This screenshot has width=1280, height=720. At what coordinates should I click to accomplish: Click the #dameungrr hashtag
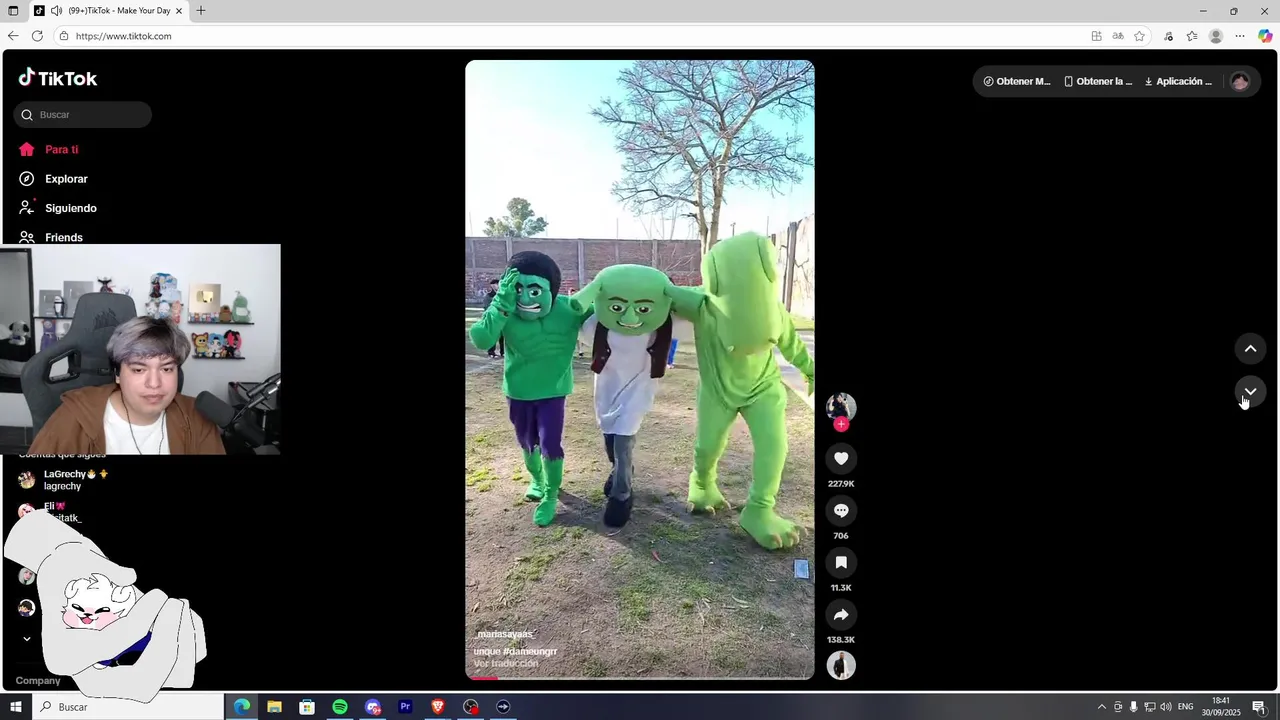(530, 651)
